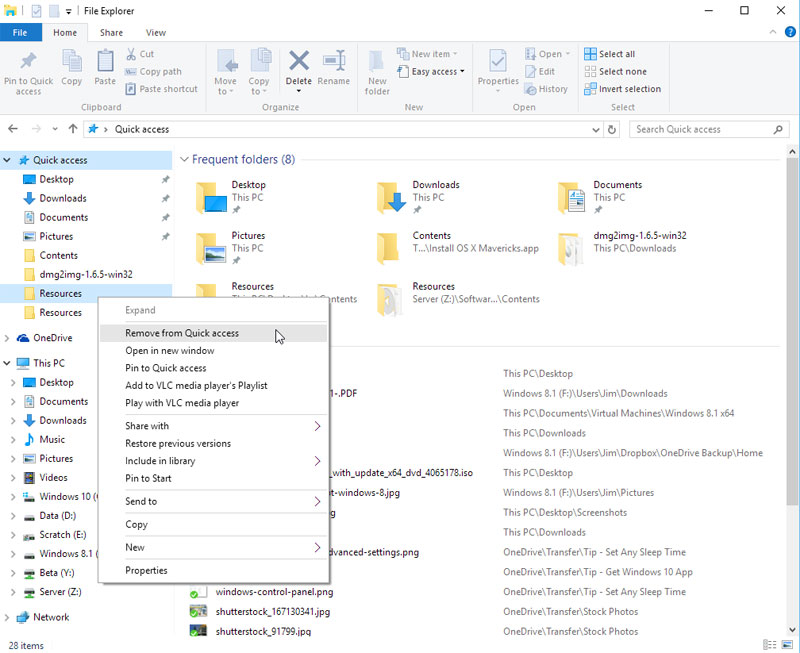
Task: Open the address bar history dropdown
Action: click(x=595, y=130)
